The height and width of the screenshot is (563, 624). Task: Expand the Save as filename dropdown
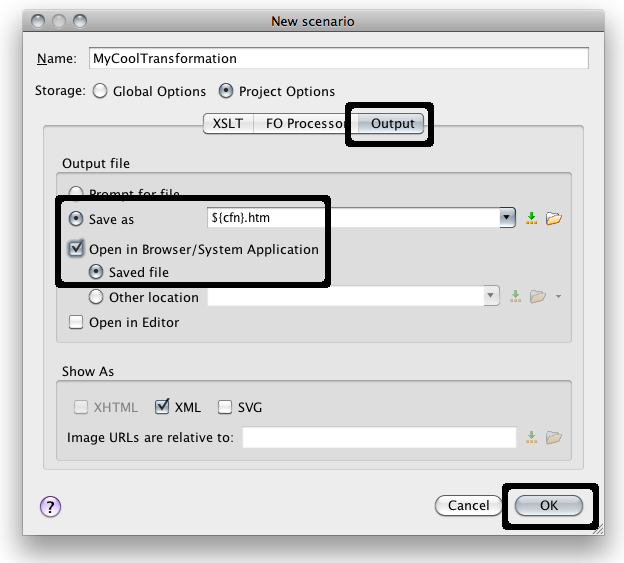tap(507, 218)
